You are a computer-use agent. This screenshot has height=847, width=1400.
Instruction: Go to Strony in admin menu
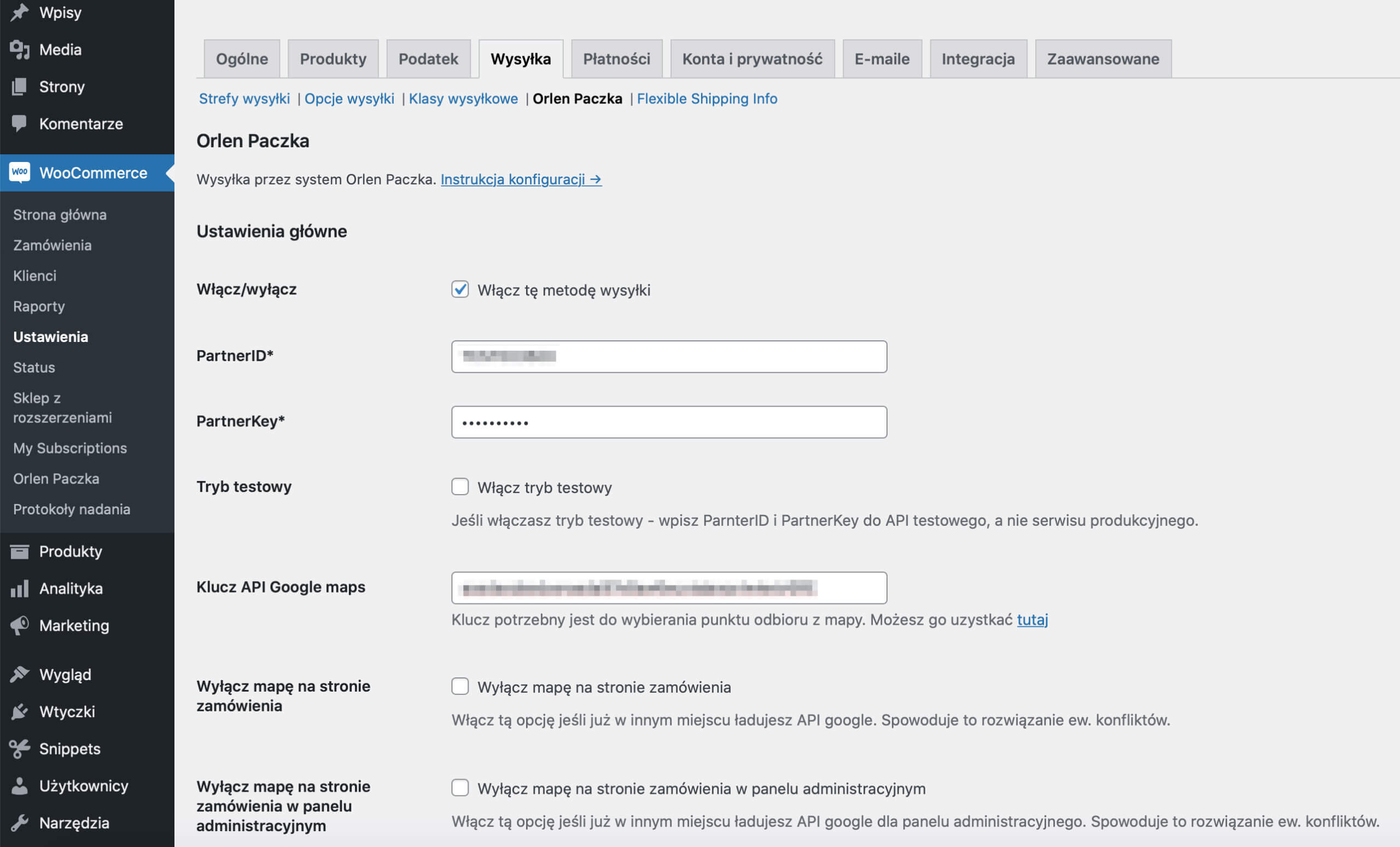coord(62,86)
